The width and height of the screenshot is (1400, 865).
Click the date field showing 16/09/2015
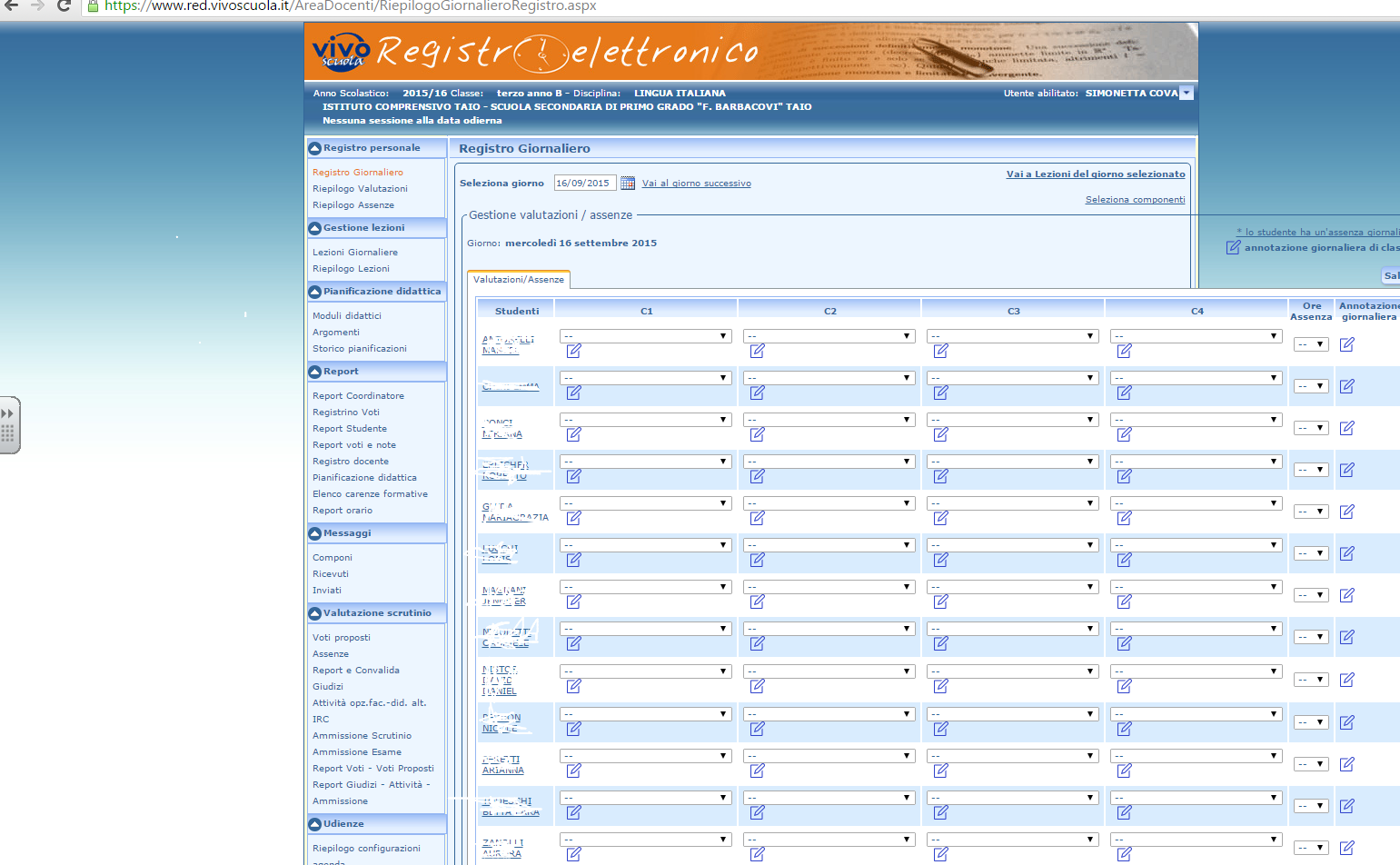pyautogui.click(x=585, y=183)
